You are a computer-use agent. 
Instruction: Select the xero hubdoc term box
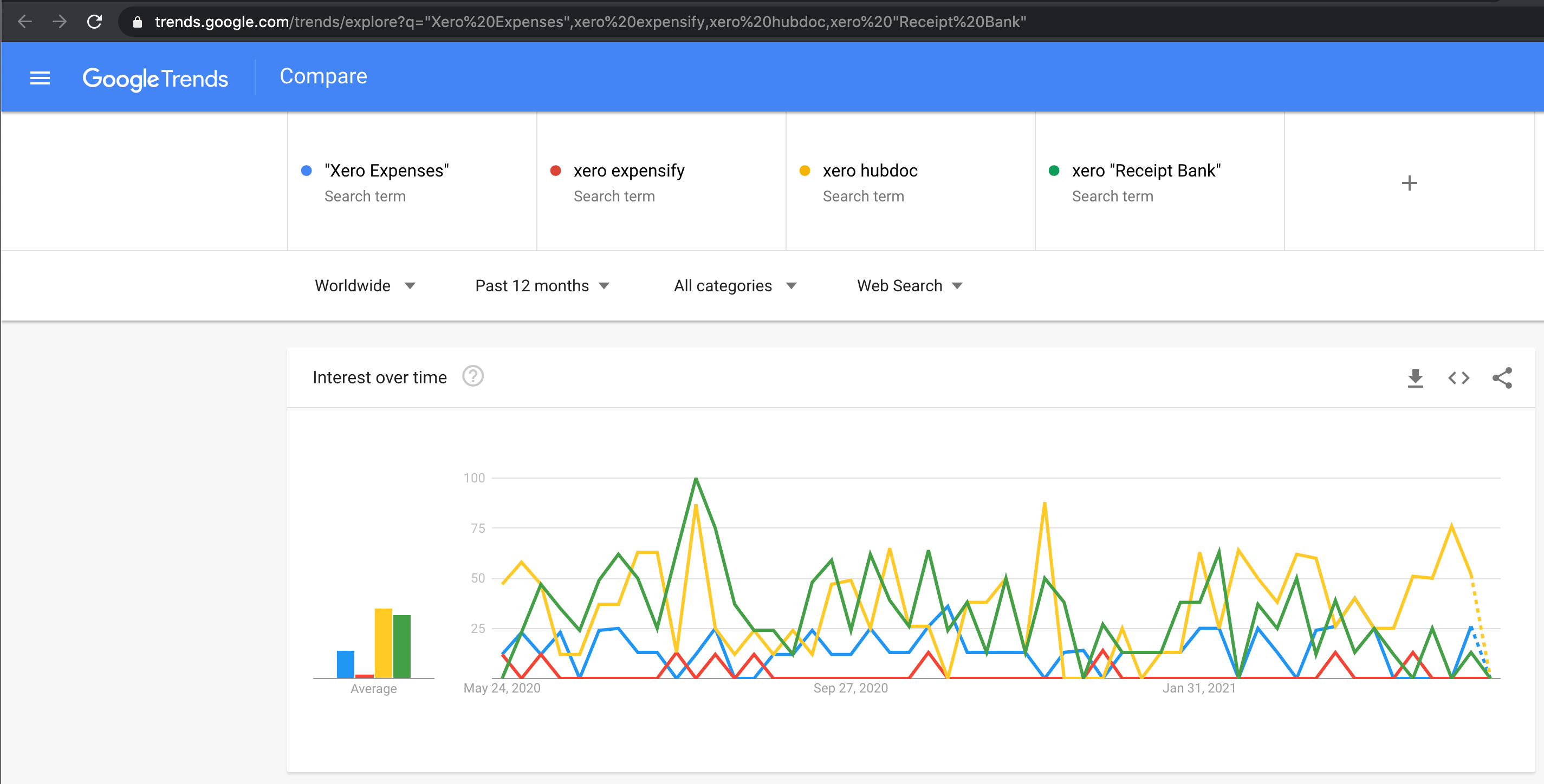[870, 171]
